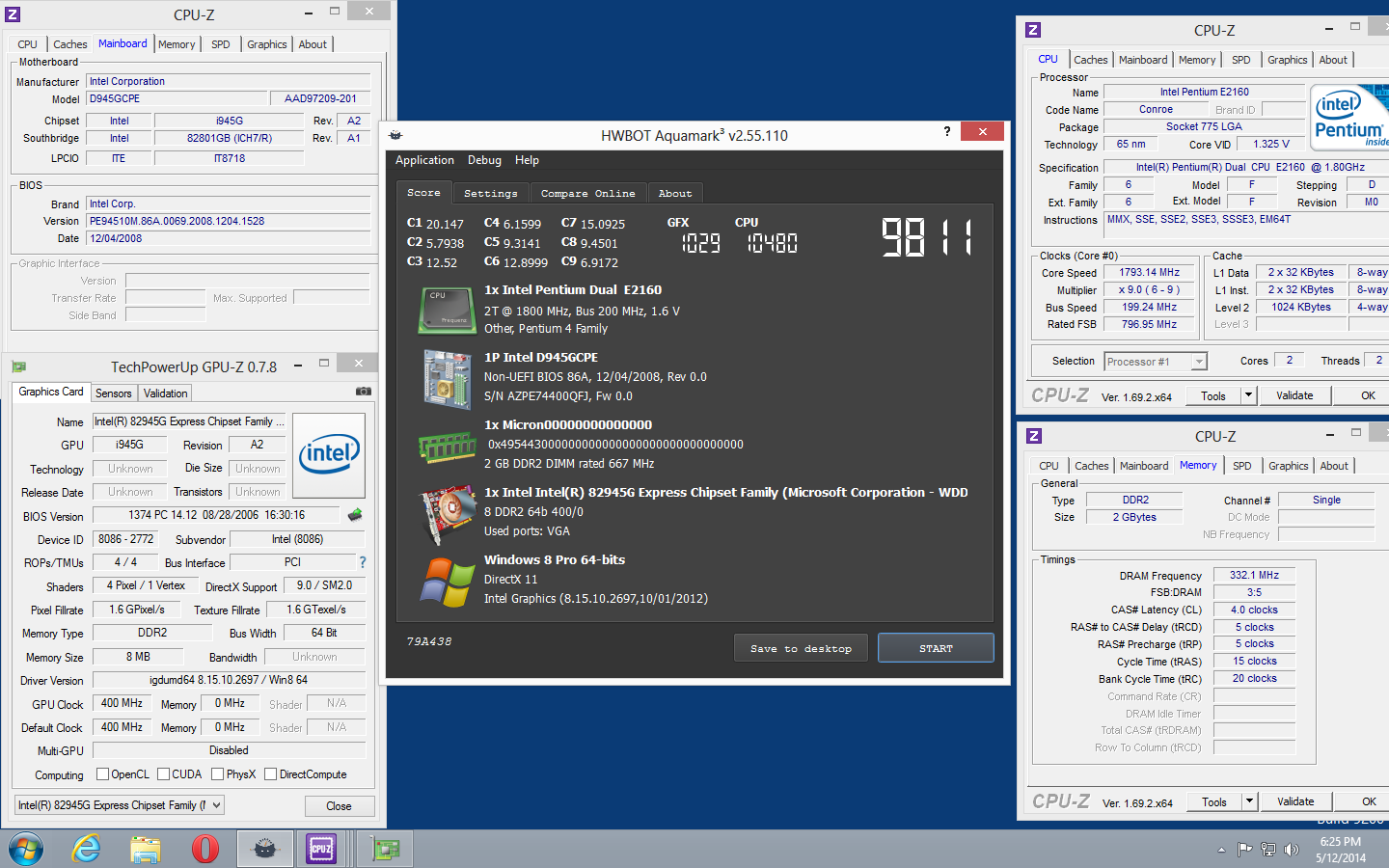Screen dimensions: 1389x868
Task: Open the Application menu in HWBOT Aquamark
Action: [x=424, y=160]
